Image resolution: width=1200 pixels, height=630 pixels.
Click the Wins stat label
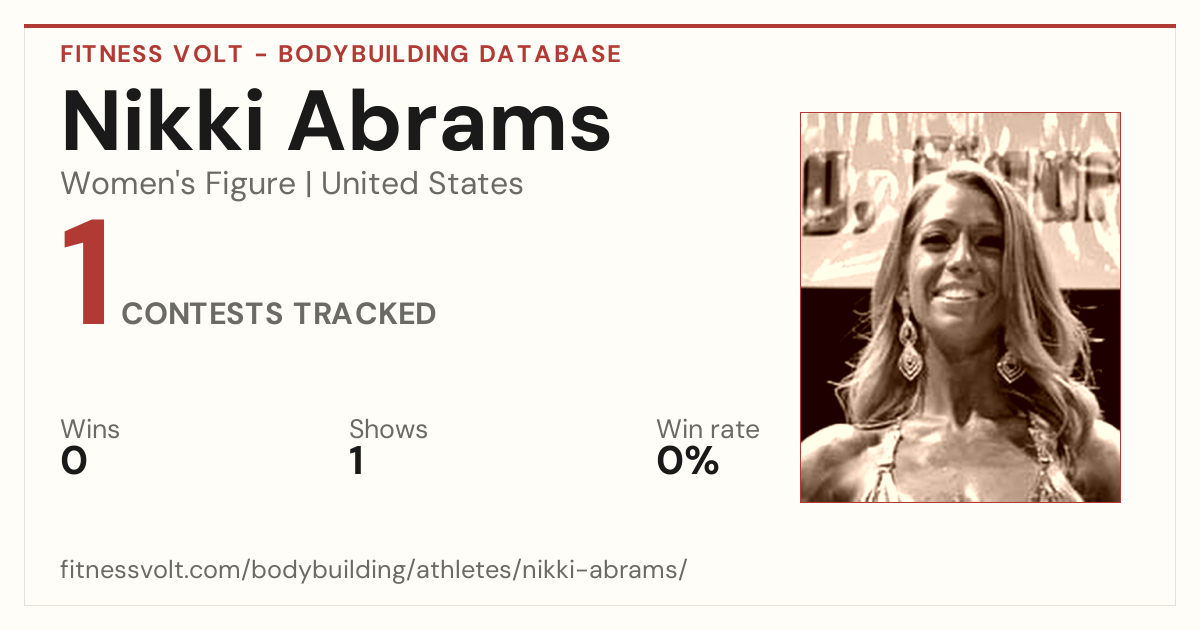tap(90, 429)
